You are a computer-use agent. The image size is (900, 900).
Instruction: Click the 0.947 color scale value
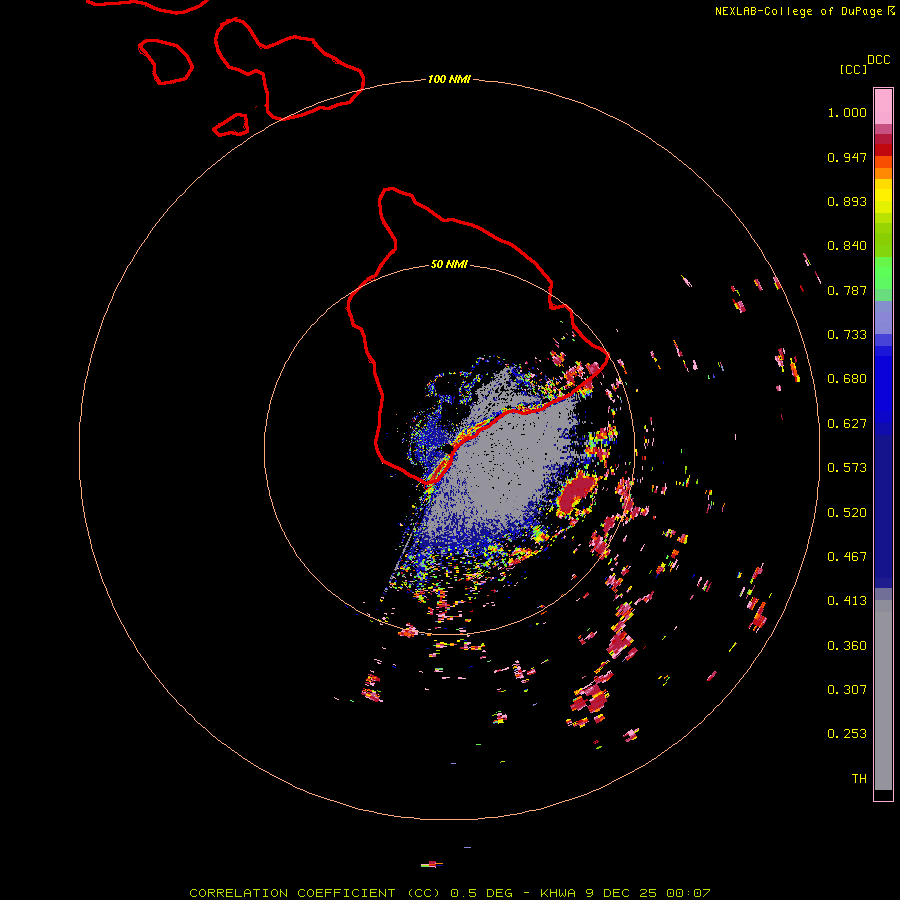(x=847, y=157)
